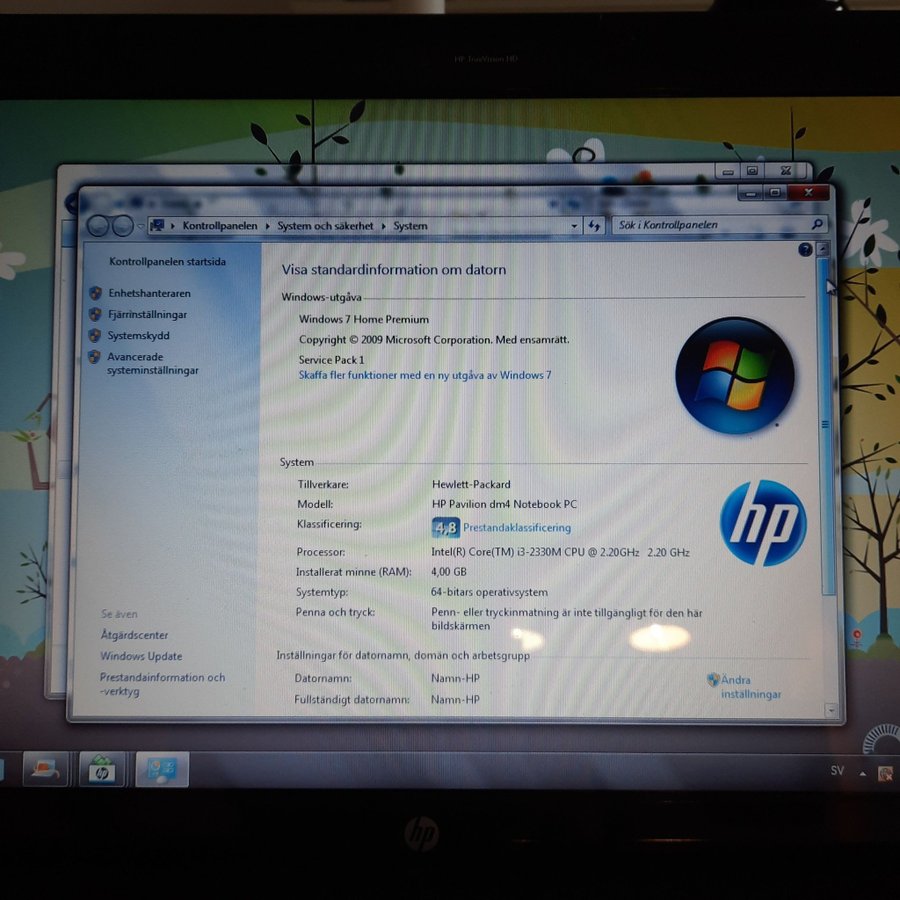
Task: Open Enhetshanteraren from the sidebar
Action: [149, 293]
